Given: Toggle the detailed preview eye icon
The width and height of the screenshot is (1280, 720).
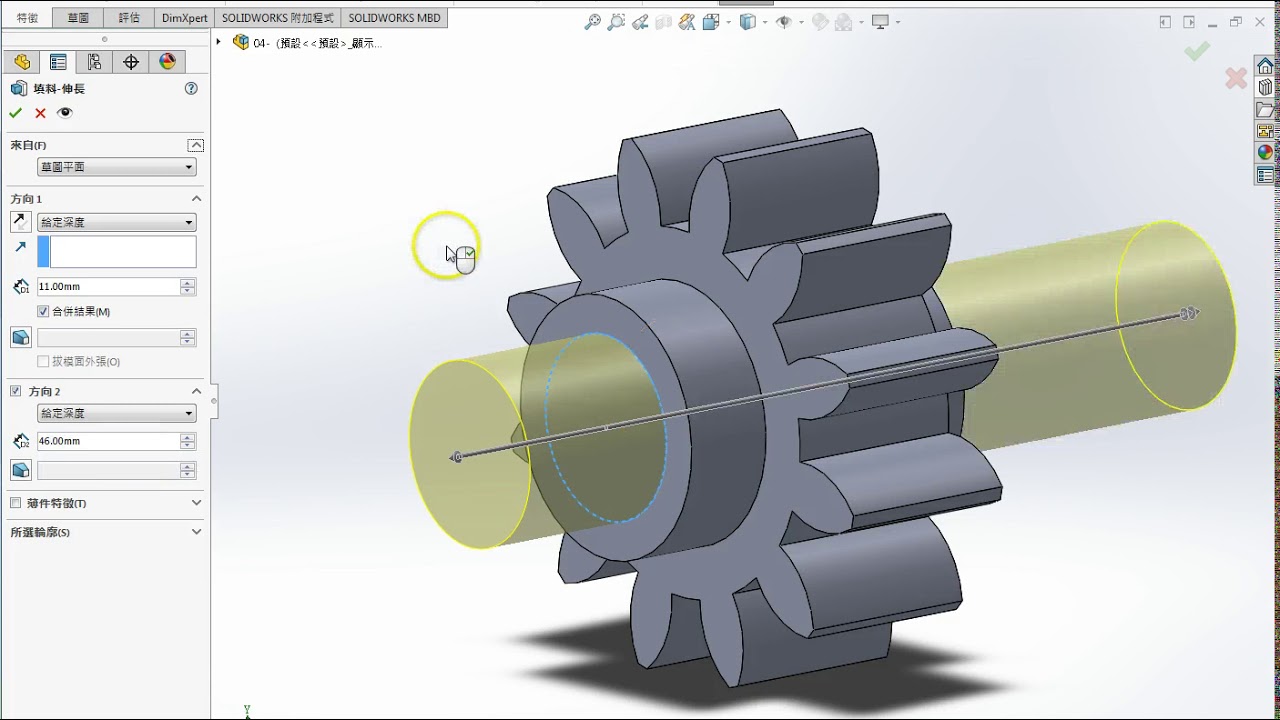Looking at the screenshot, I should point(65,113).
